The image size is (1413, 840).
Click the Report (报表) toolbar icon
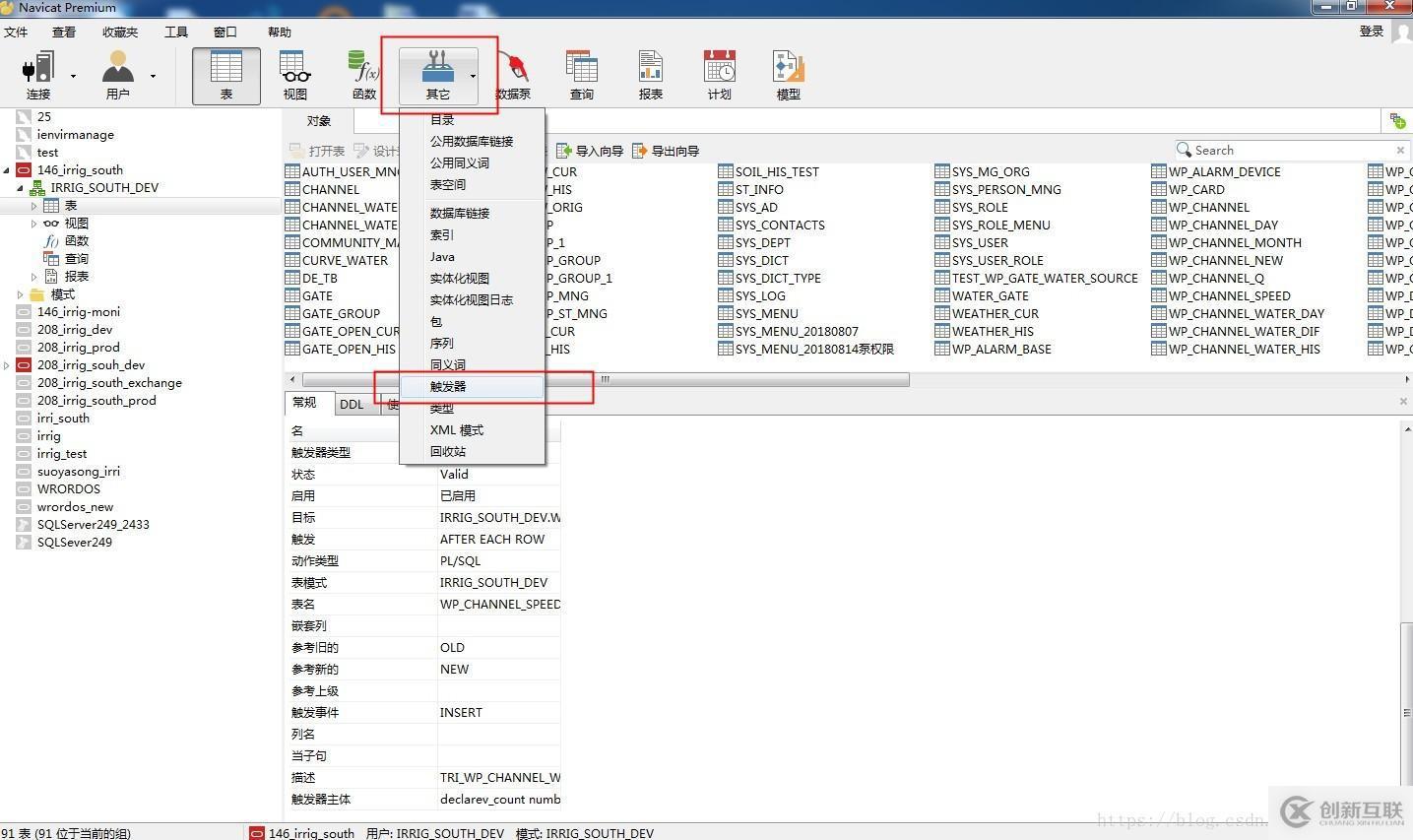(x=651, y=76)
